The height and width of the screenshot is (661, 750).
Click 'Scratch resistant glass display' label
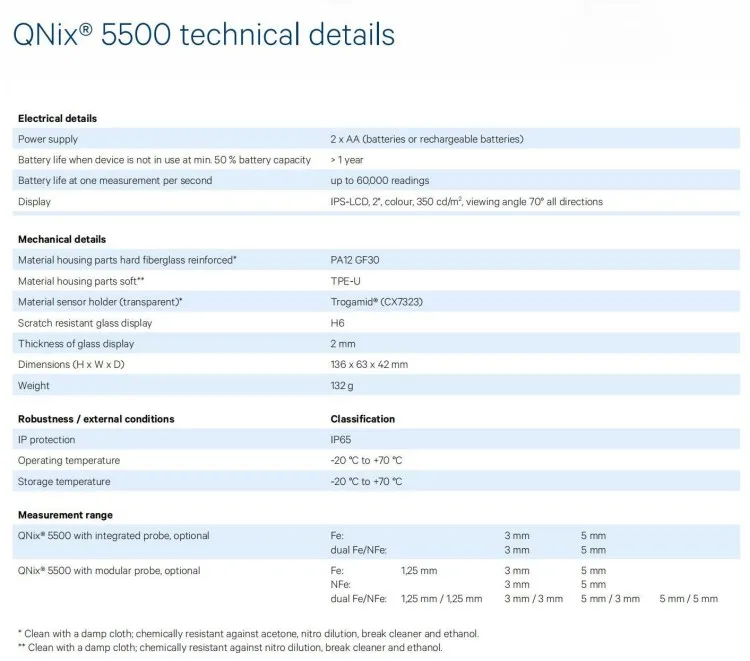click(85, 323)
